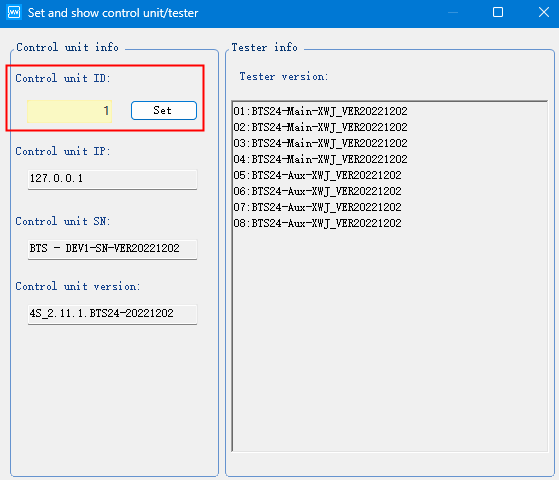Click the Tester version label
Screen dimensions: 559x480
pyautogui.click(x=283, y=77)
